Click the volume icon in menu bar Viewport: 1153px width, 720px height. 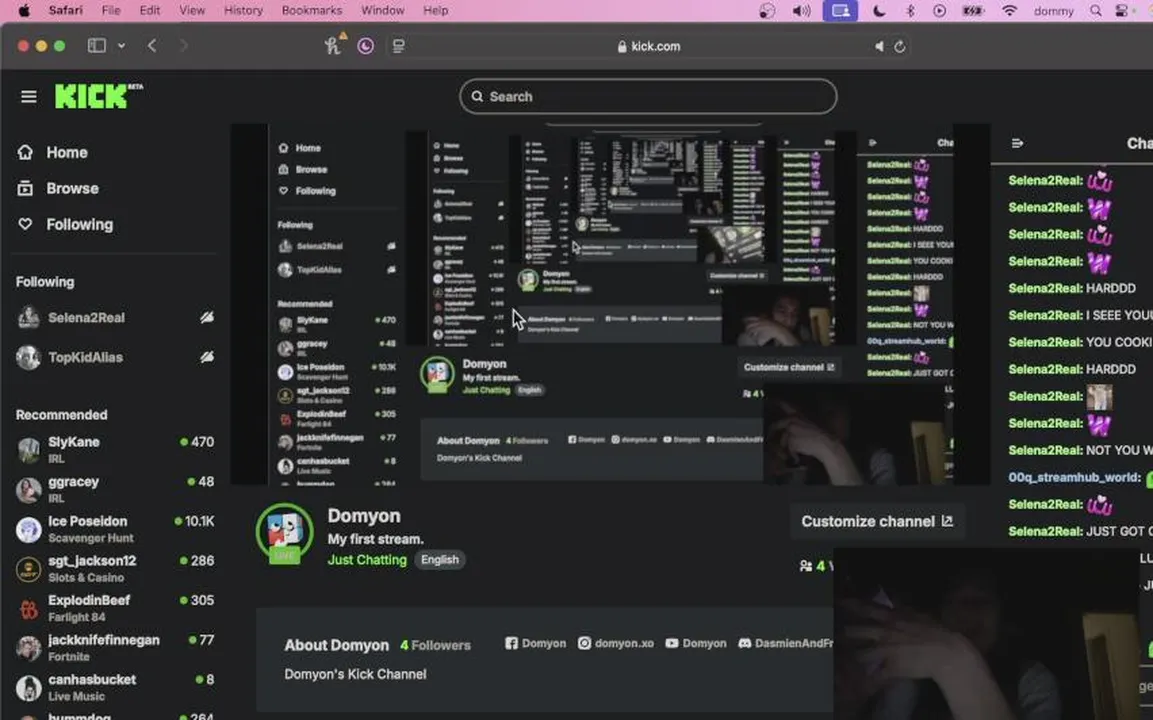tap(802, 11)
